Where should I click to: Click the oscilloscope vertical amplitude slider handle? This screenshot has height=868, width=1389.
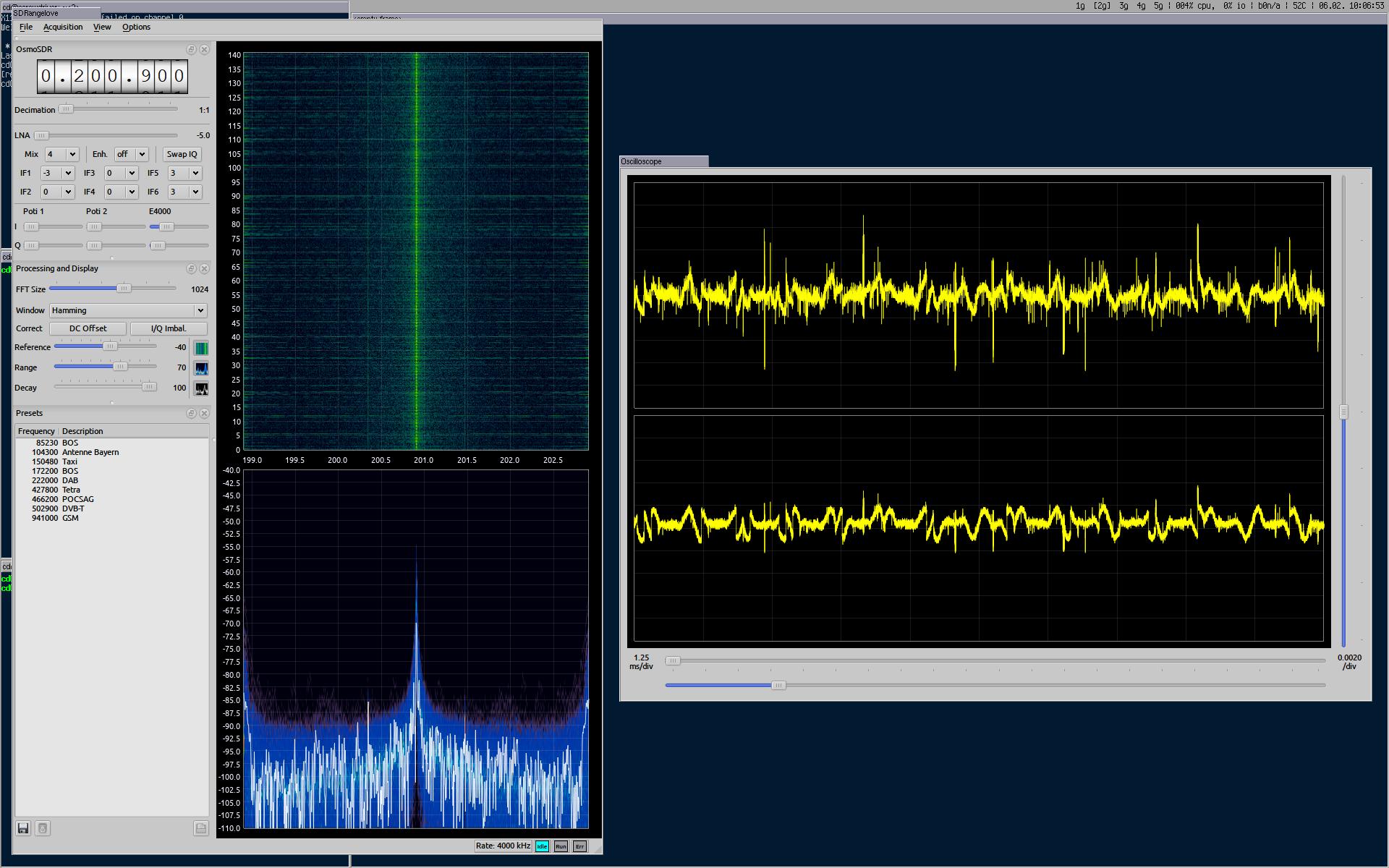click(1343, 412)
